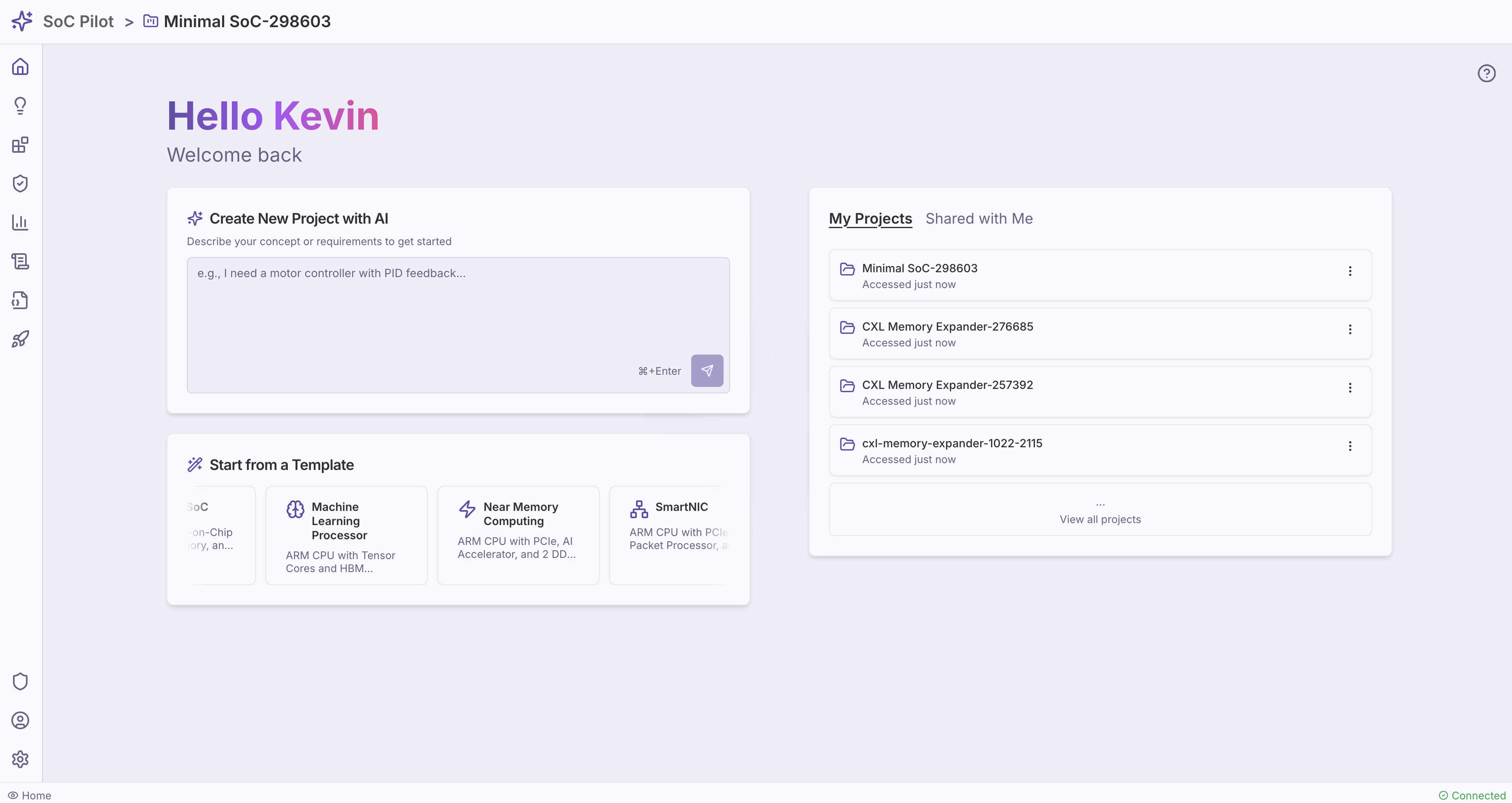Screen dimensions: 1512x803
Task: Click the shield check verification icon
Action: (20, 184)
